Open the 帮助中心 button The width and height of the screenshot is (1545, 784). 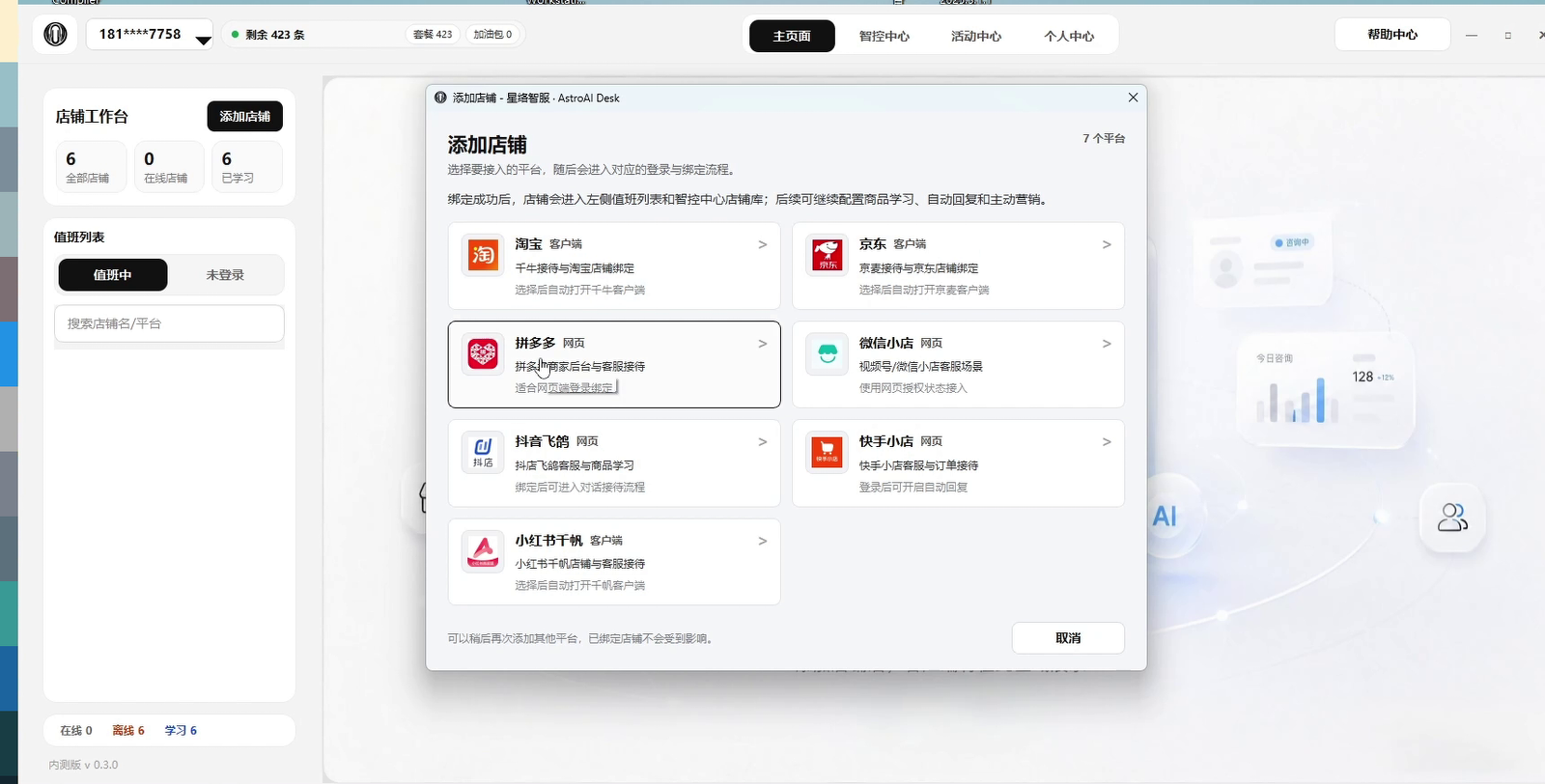click(1392, 35)
